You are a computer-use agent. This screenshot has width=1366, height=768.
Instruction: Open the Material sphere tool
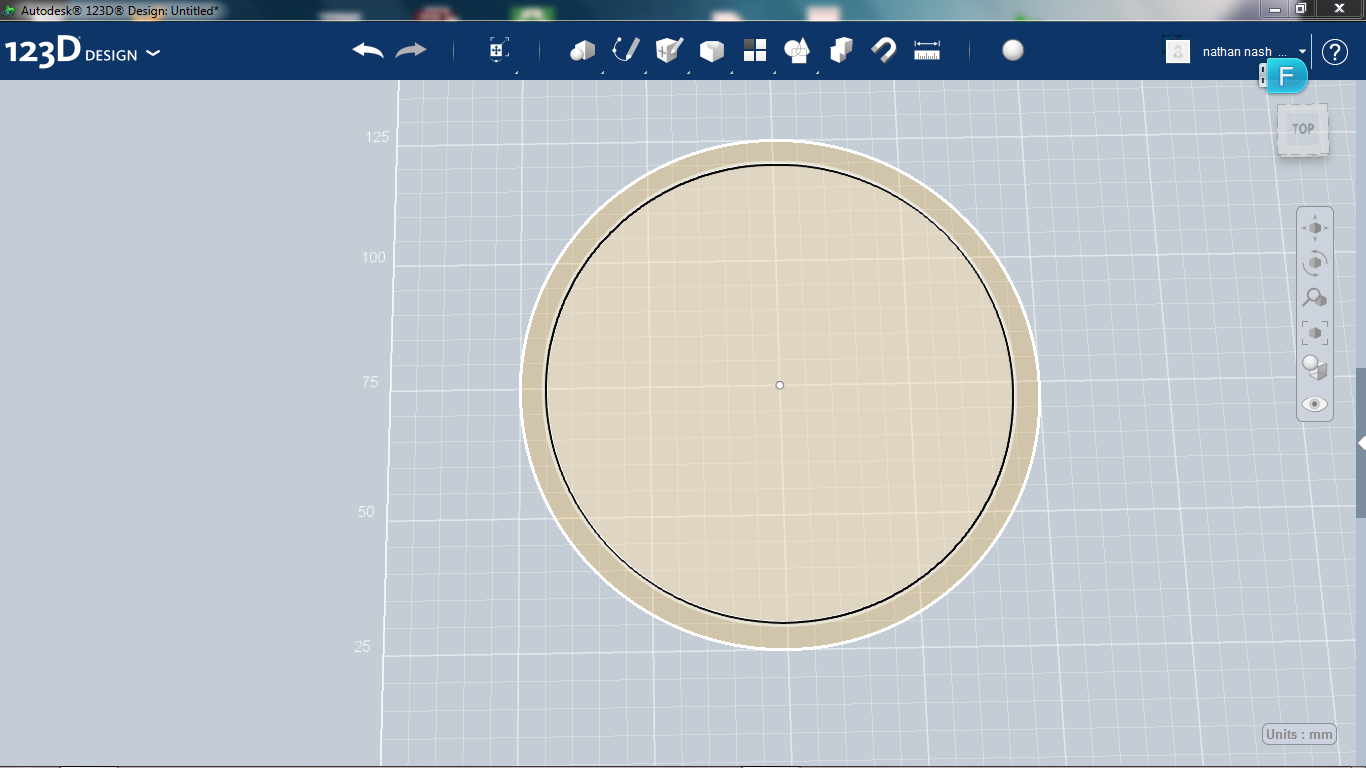tap(1013, 50)
